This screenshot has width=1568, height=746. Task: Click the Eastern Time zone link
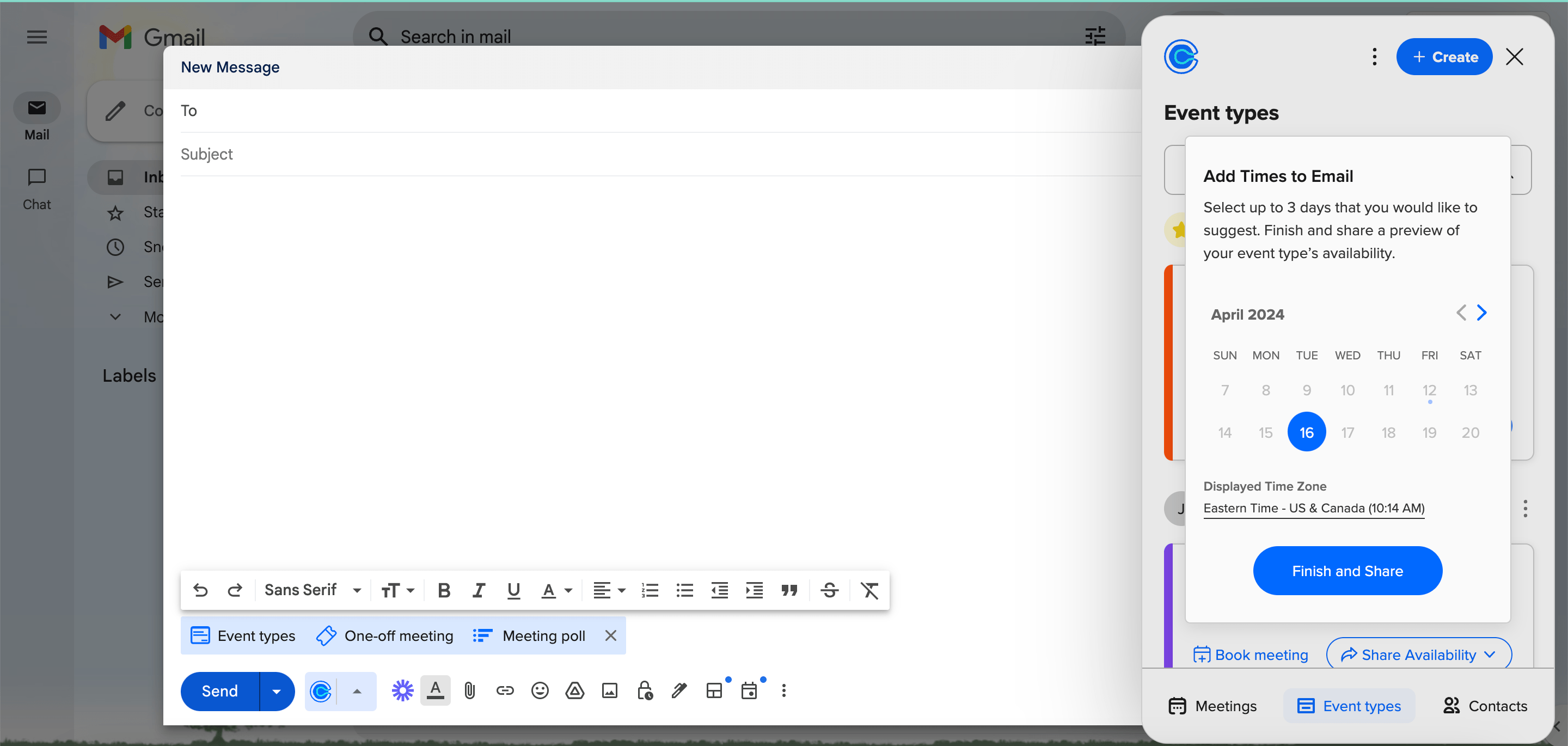coord(1314,508)
